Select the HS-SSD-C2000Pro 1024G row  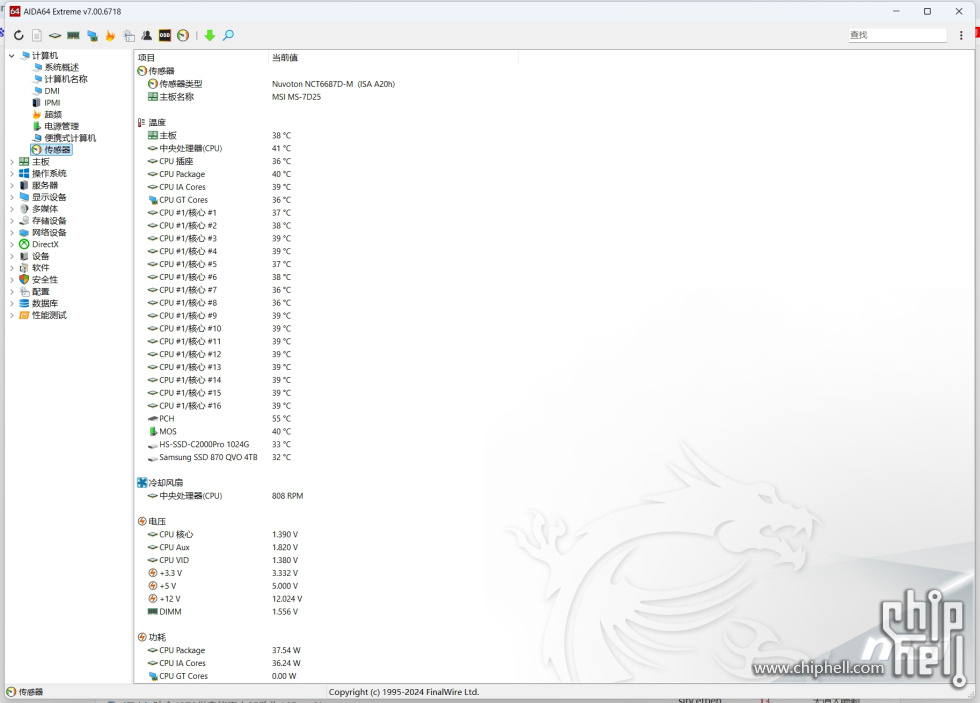pos(219,444)
